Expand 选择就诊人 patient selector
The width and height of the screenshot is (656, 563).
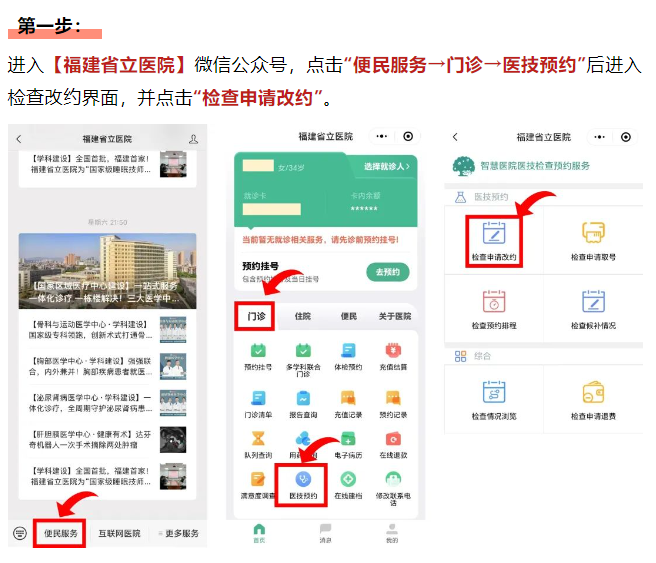point(388,166)
